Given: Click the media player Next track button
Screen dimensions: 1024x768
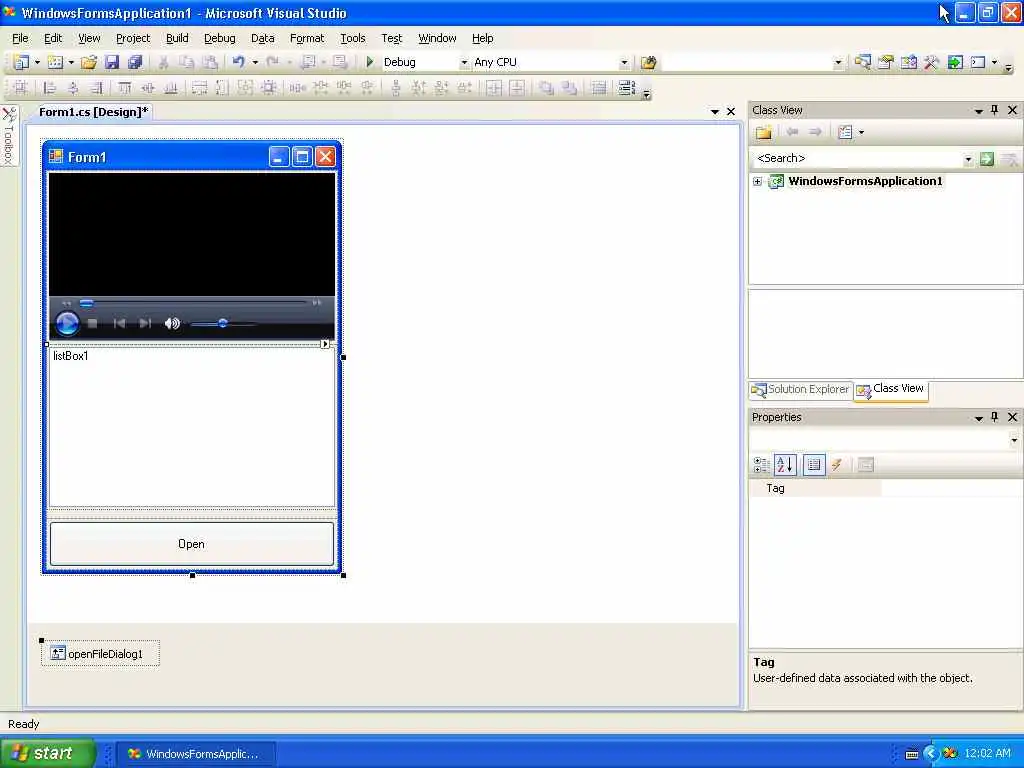Looking at the screenshot, I should pyautogui.click(x=145, y=323).
